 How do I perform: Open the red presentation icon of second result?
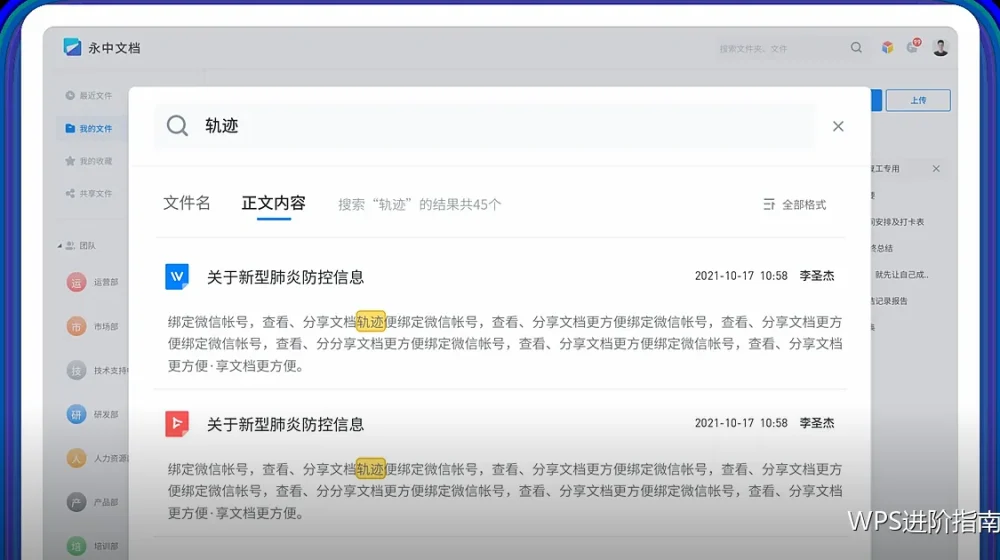[177, 424]
